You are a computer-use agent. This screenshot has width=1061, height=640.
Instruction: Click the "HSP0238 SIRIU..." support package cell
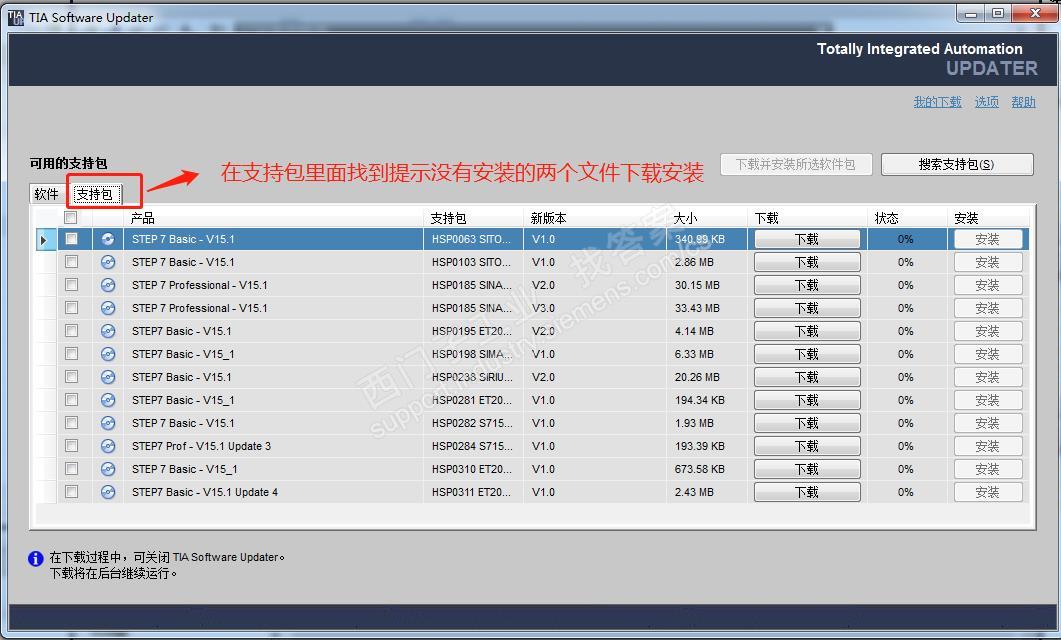pos(474,377)
